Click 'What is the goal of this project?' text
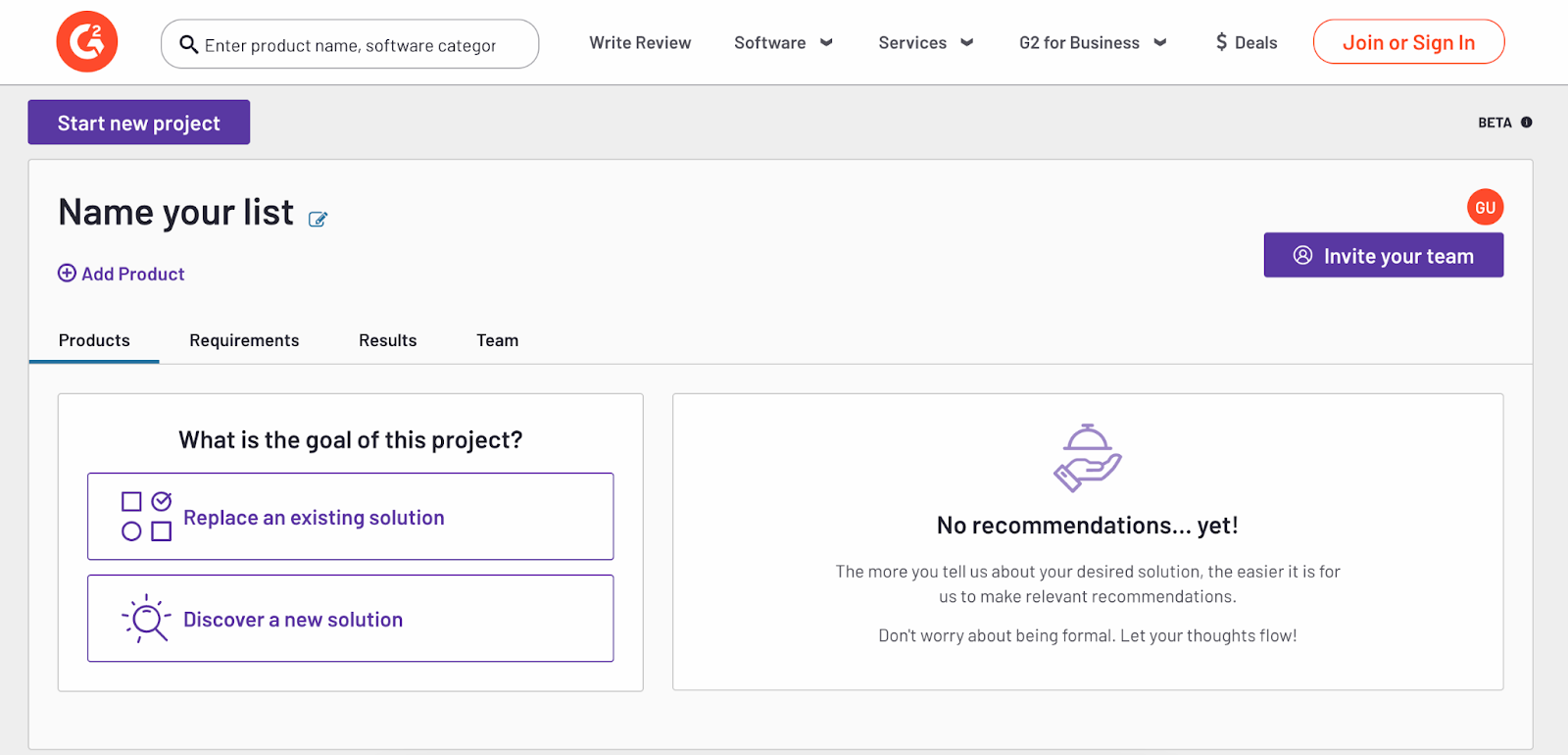Screen dimensions: 1568x755 [351, 440]
